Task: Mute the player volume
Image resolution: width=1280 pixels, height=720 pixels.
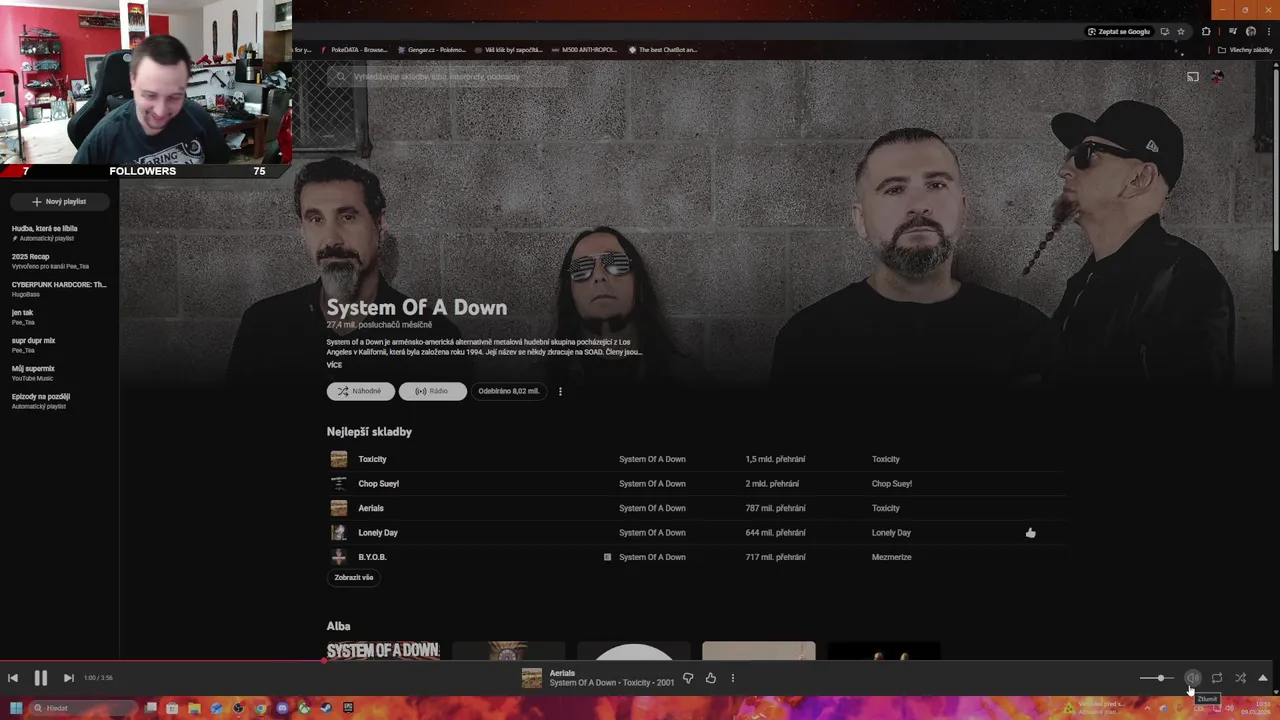Action: click(1193, 678)
